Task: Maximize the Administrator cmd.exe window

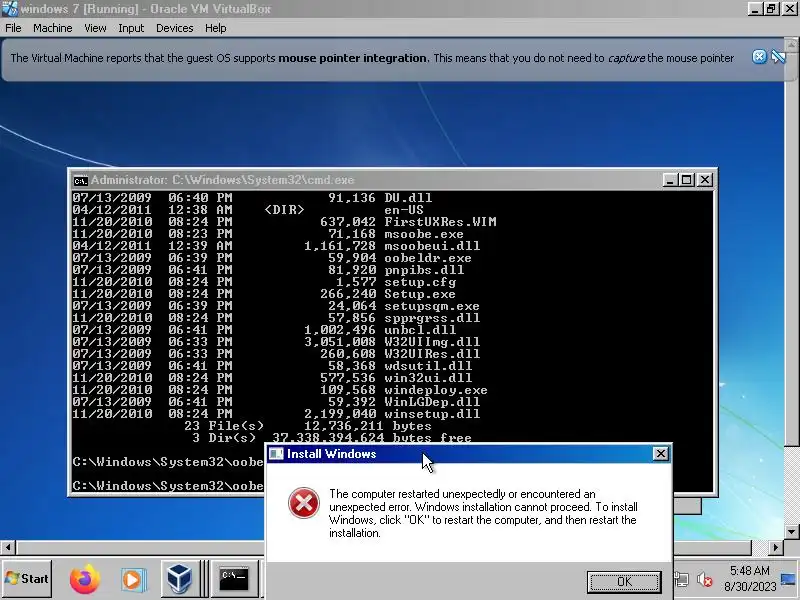Action: 687,180
